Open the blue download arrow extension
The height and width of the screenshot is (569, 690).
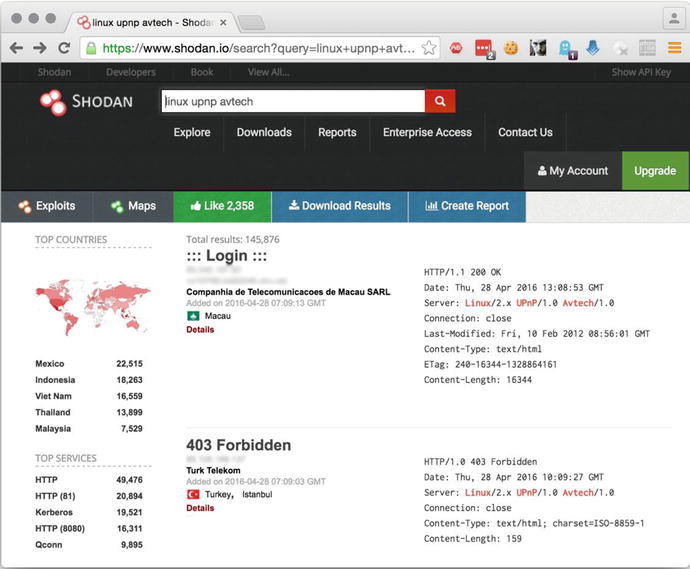593,48
